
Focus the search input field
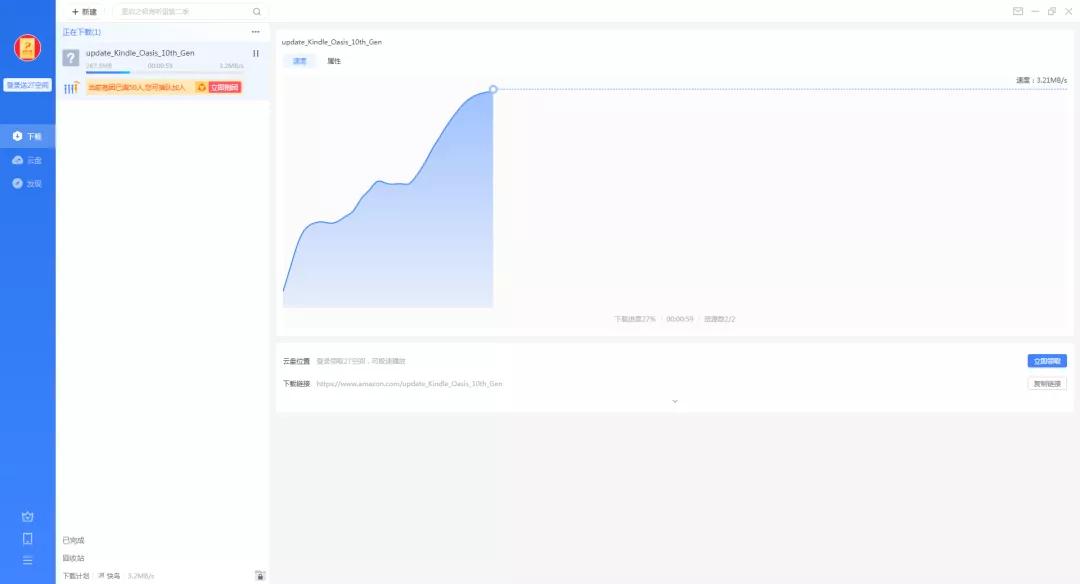[x=183, y=12]
